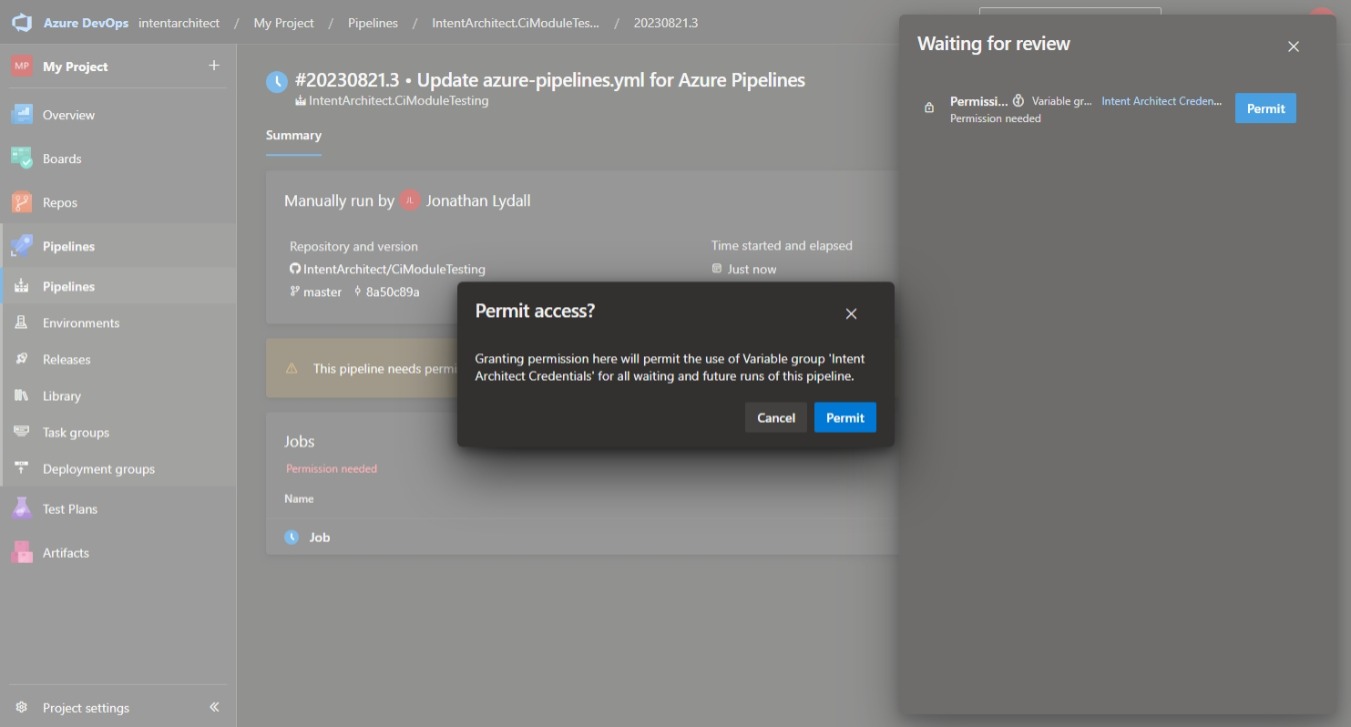Switch to the Summary tab
Screen dimensions: 1351x727
pos(293,135)
